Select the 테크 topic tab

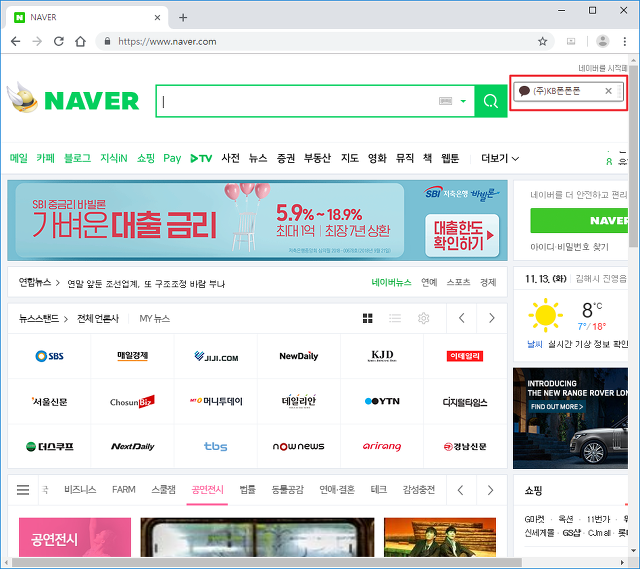378,489
